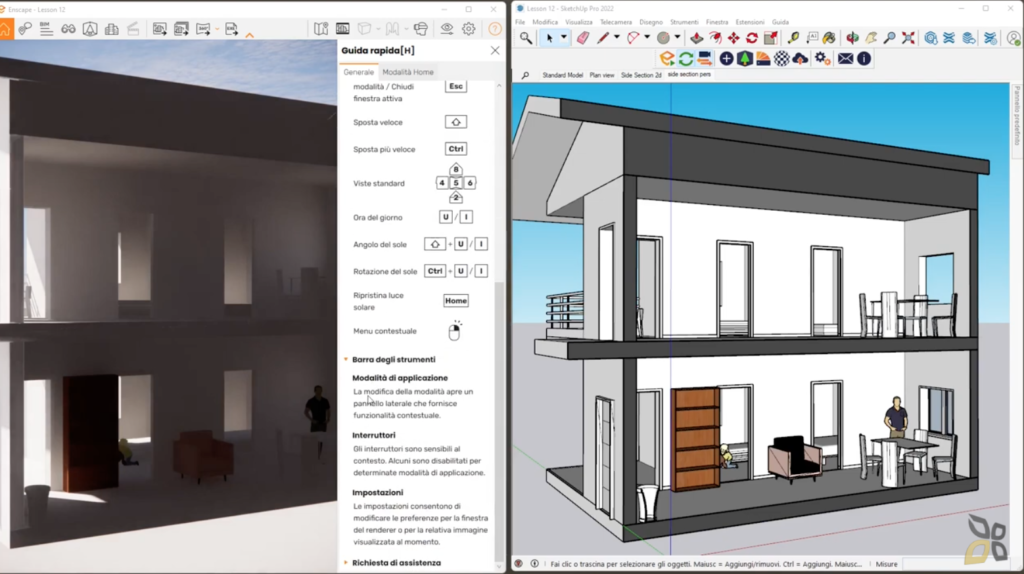Open the Select tool dropdown arrow
The width and height of the screenshot is (1024, 574).
click(564, 37)
